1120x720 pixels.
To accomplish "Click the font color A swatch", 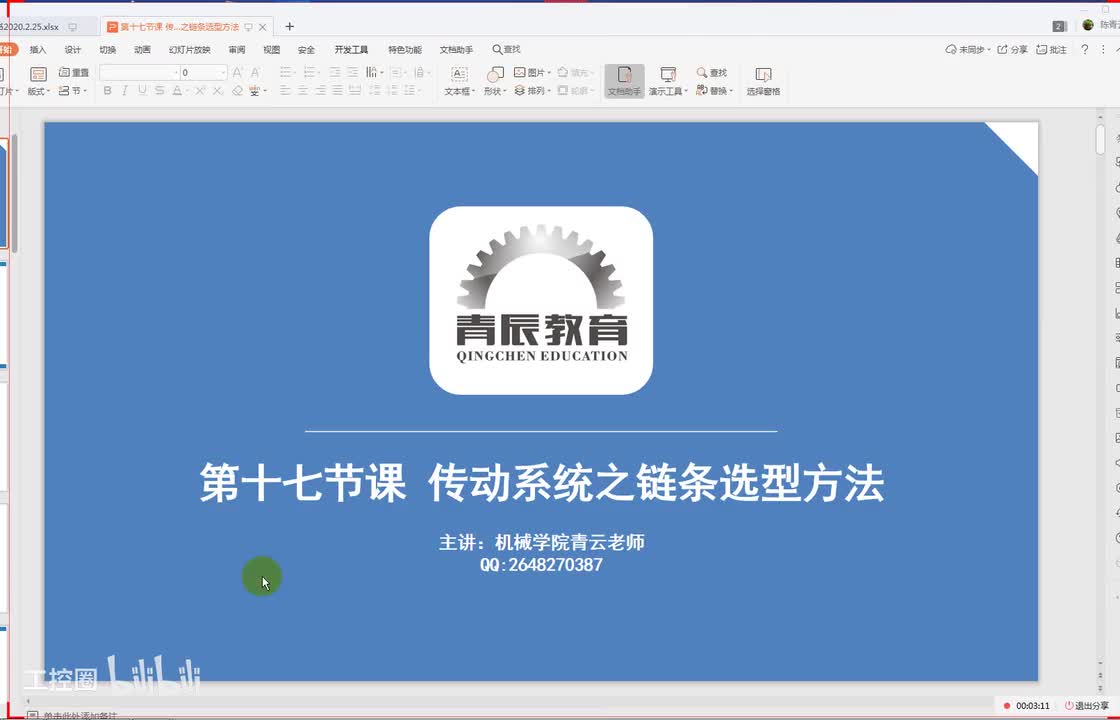I will 177,91.
